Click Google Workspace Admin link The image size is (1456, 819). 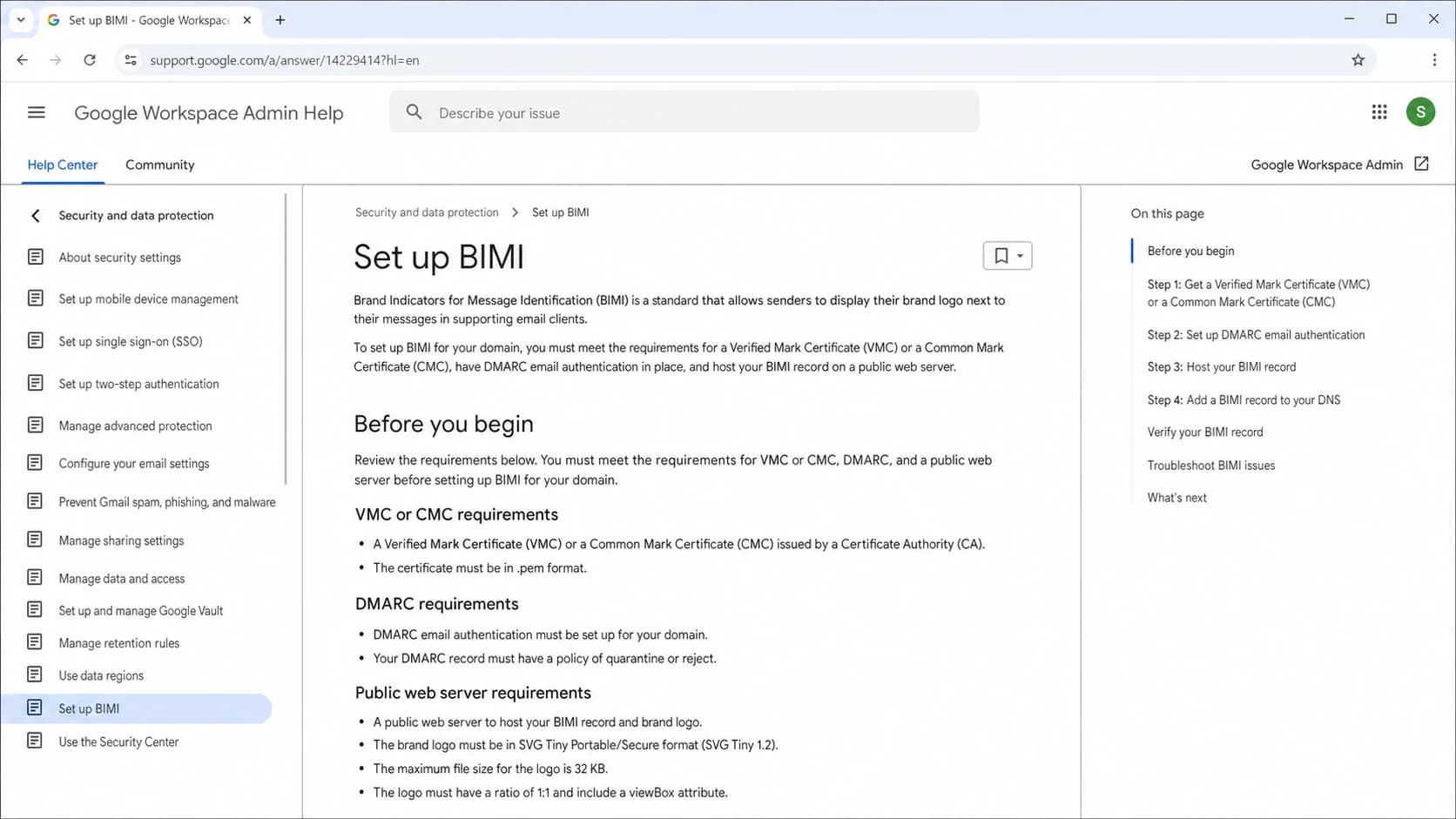coord(1327,164)
